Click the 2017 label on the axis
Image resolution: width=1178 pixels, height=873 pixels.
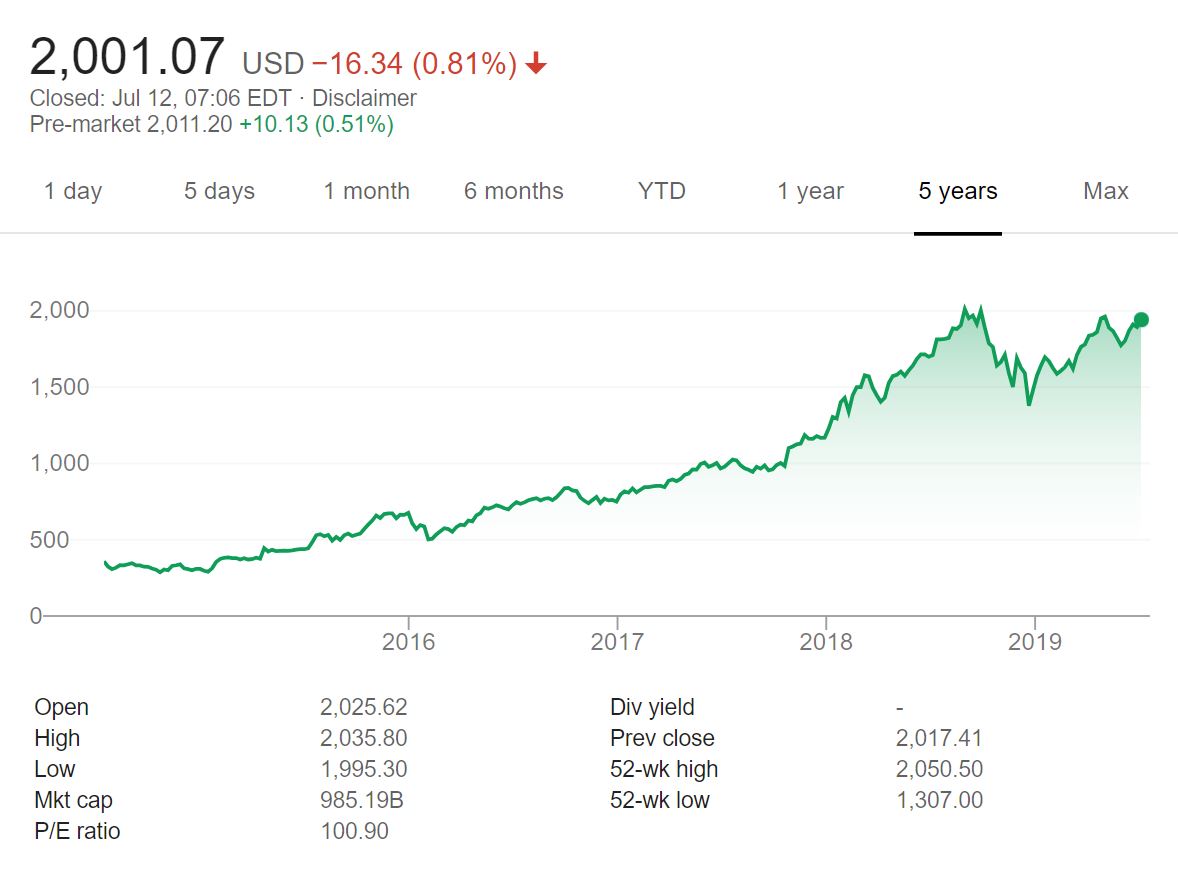click(617, 641)
